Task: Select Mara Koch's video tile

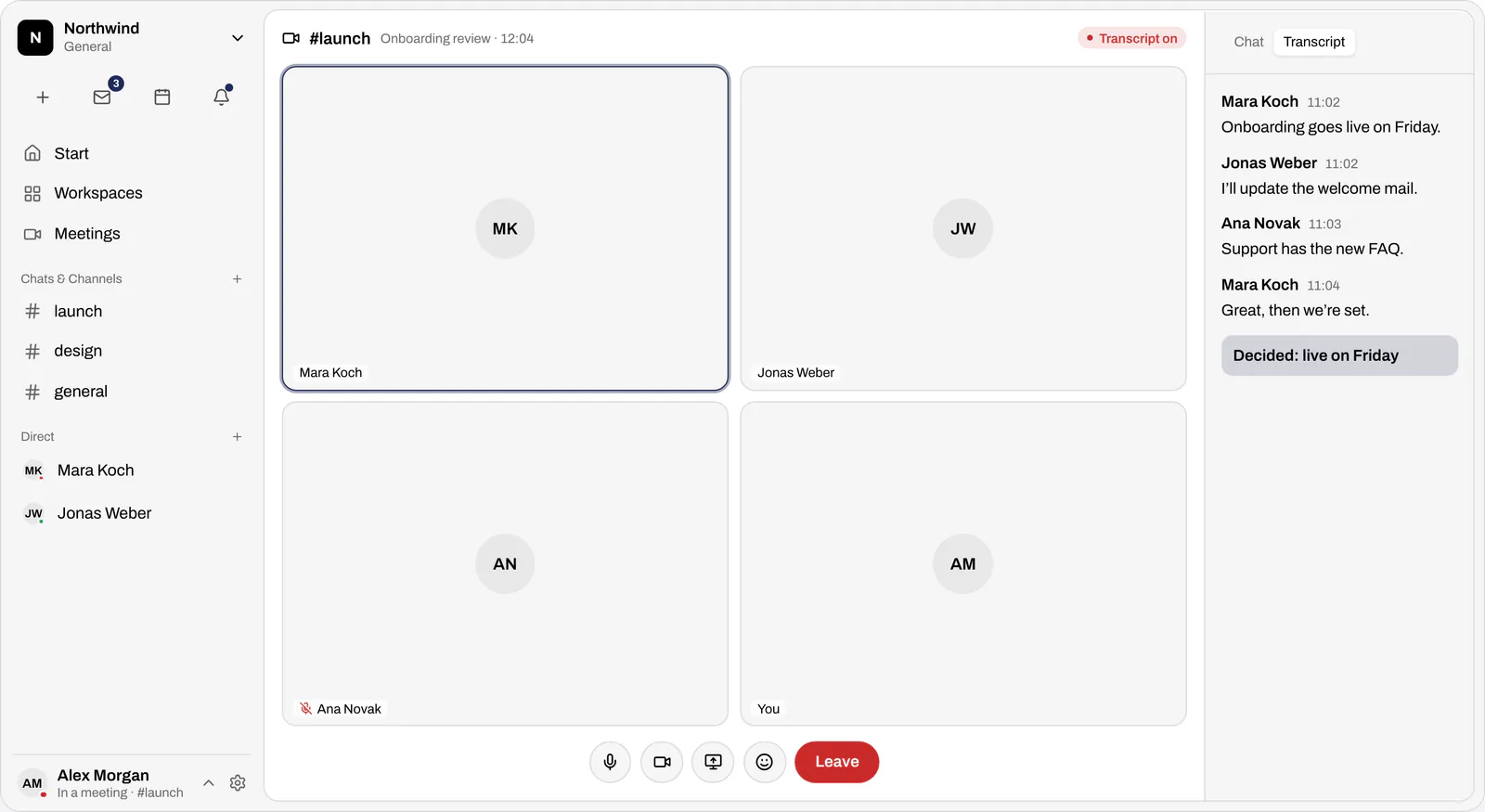Action: (x=505, y=228)
